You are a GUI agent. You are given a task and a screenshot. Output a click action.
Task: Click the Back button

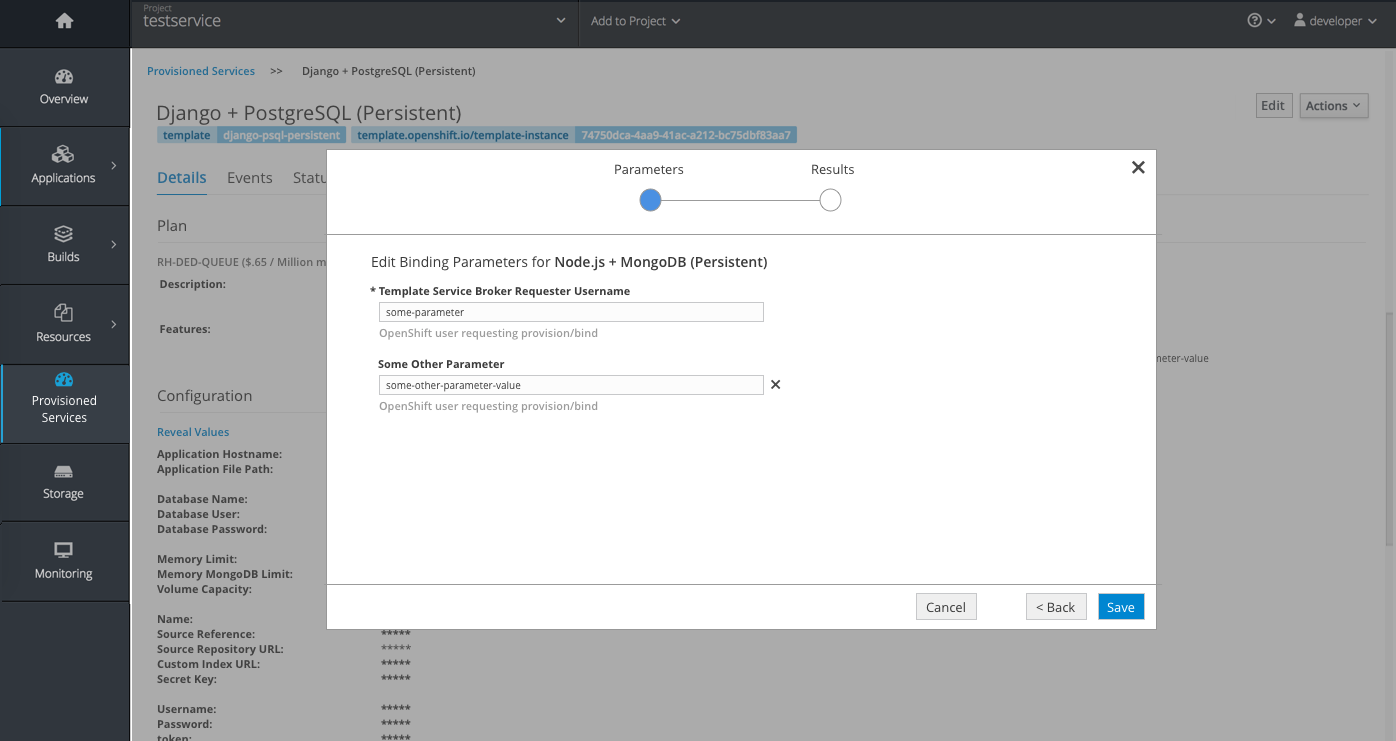coord(1056,607)
